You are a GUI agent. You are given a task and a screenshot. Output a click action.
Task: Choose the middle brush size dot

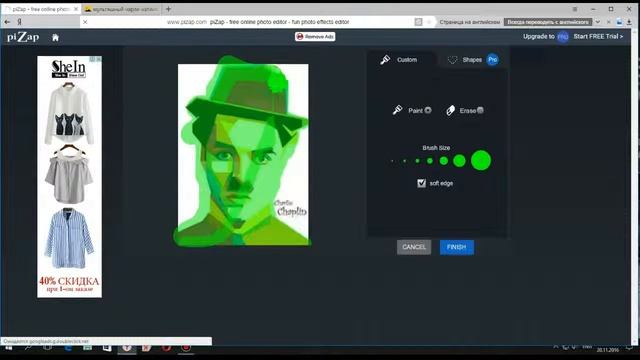430,161
